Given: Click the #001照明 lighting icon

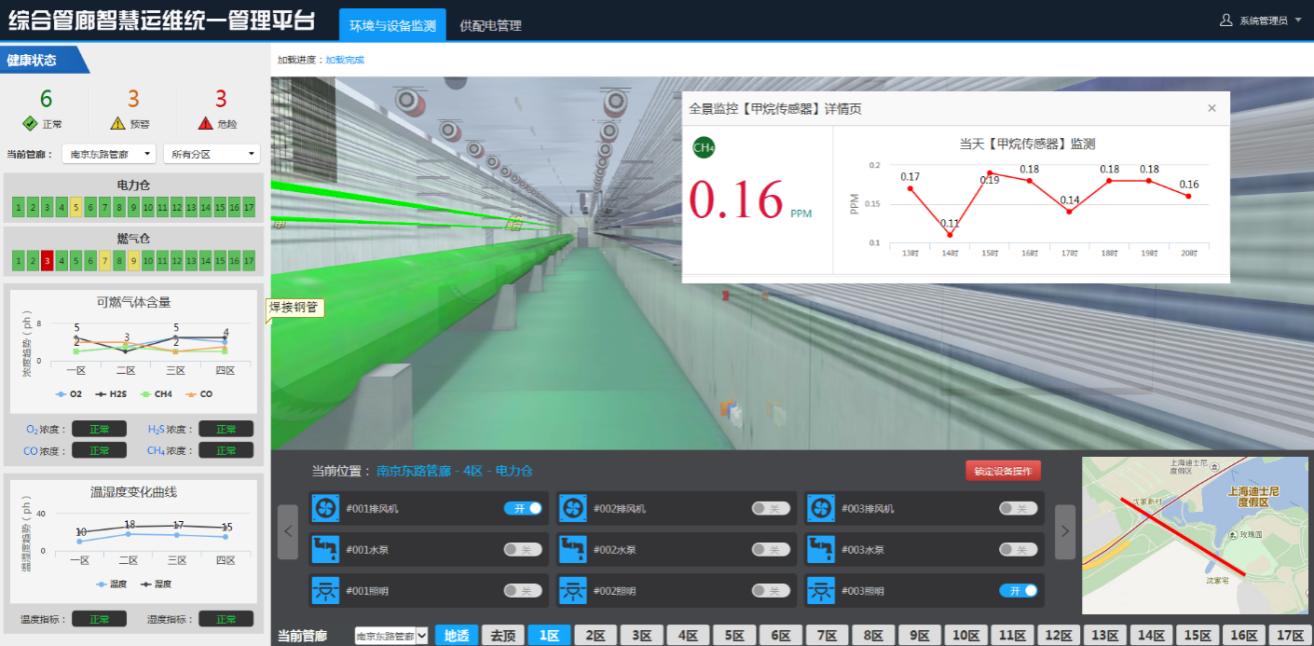Looking at the screenshot, I should pos(326,590).
